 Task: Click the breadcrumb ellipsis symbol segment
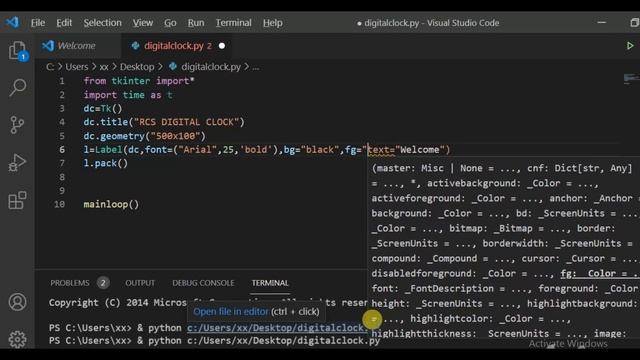(256, 67)
